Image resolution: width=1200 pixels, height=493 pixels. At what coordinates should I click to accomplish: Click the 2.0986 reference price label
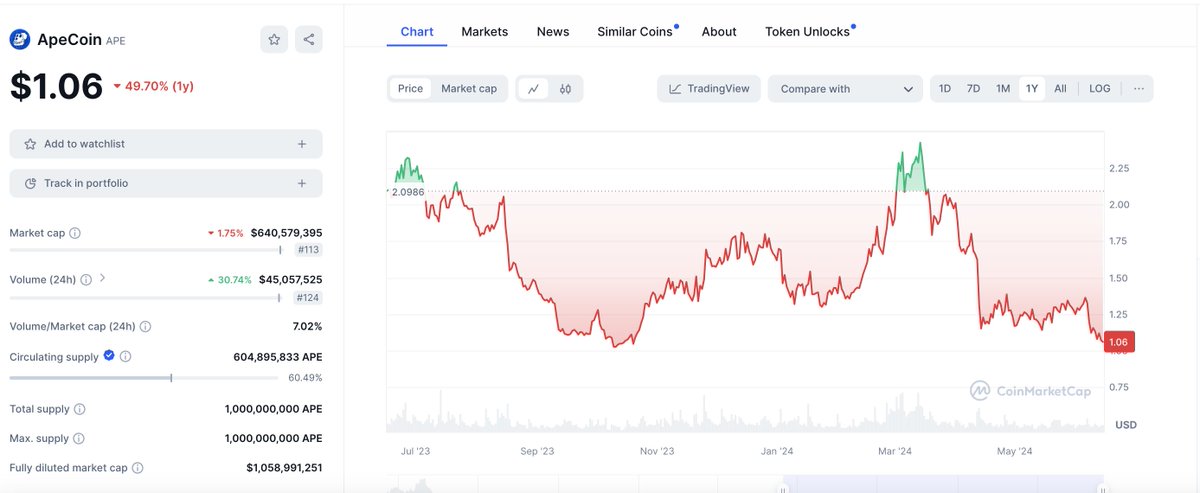406,191
